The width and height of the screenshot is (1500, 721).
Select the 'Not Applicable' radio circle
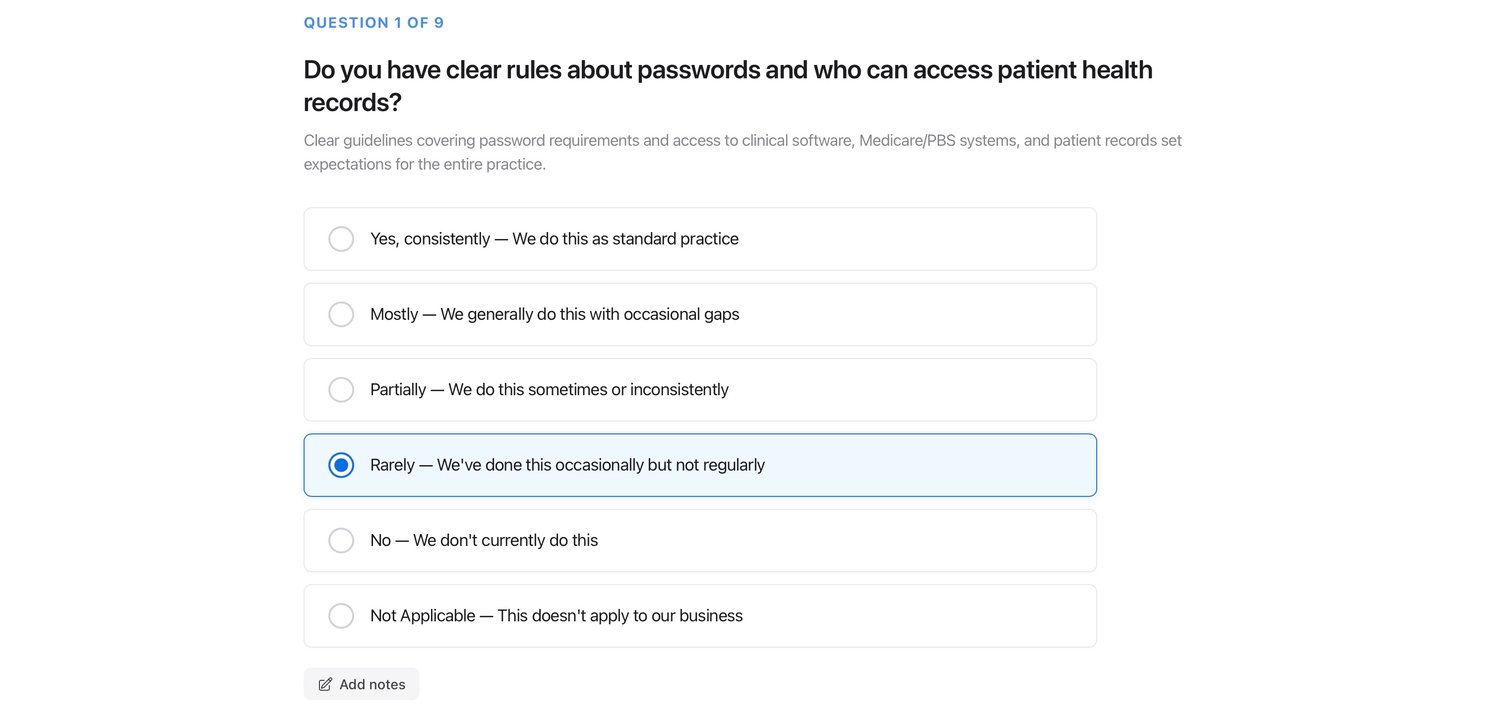[x=341, y=616]
